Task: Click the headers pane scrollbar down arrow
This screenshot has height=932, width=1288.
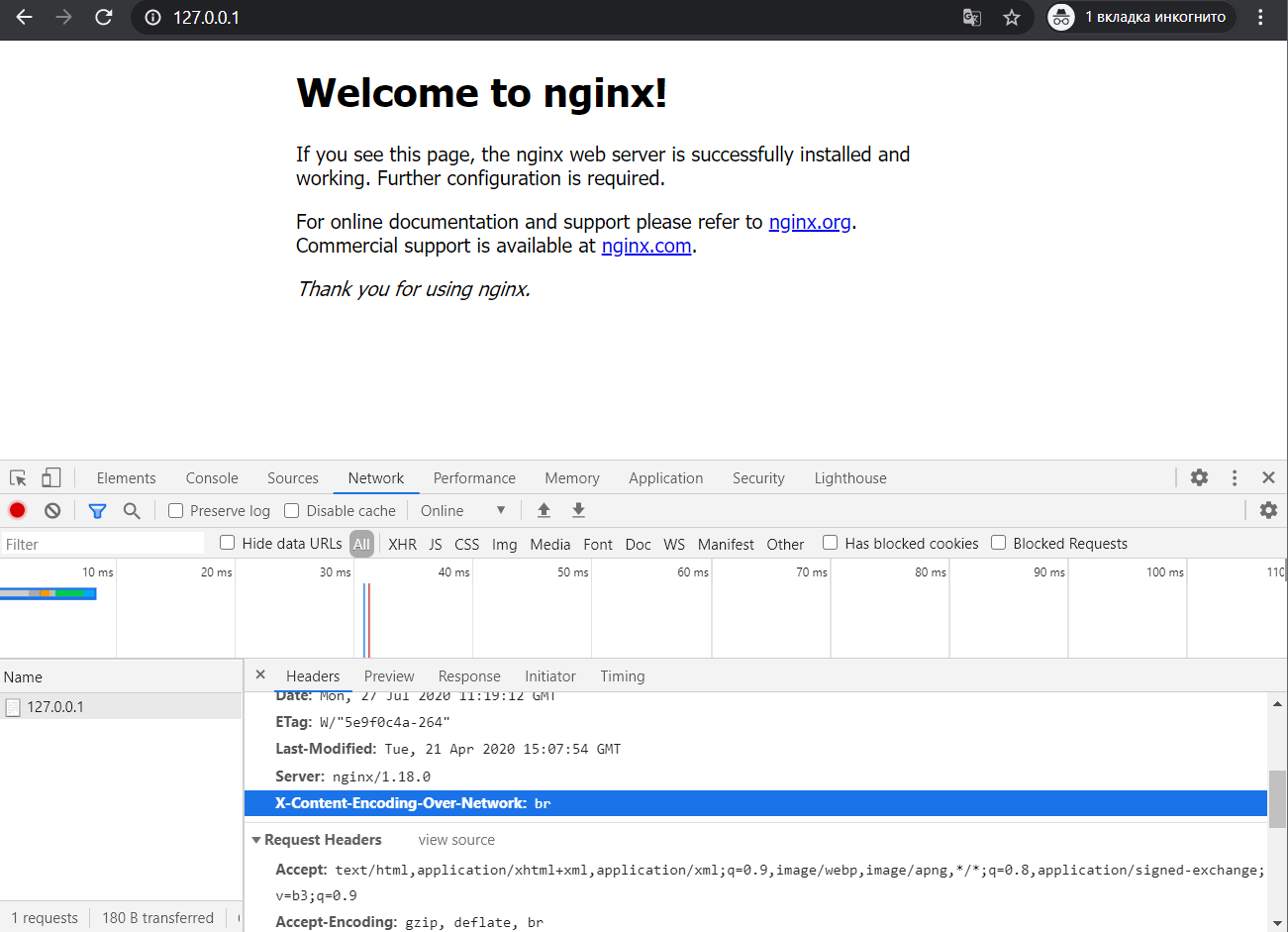Action: 1277,923
